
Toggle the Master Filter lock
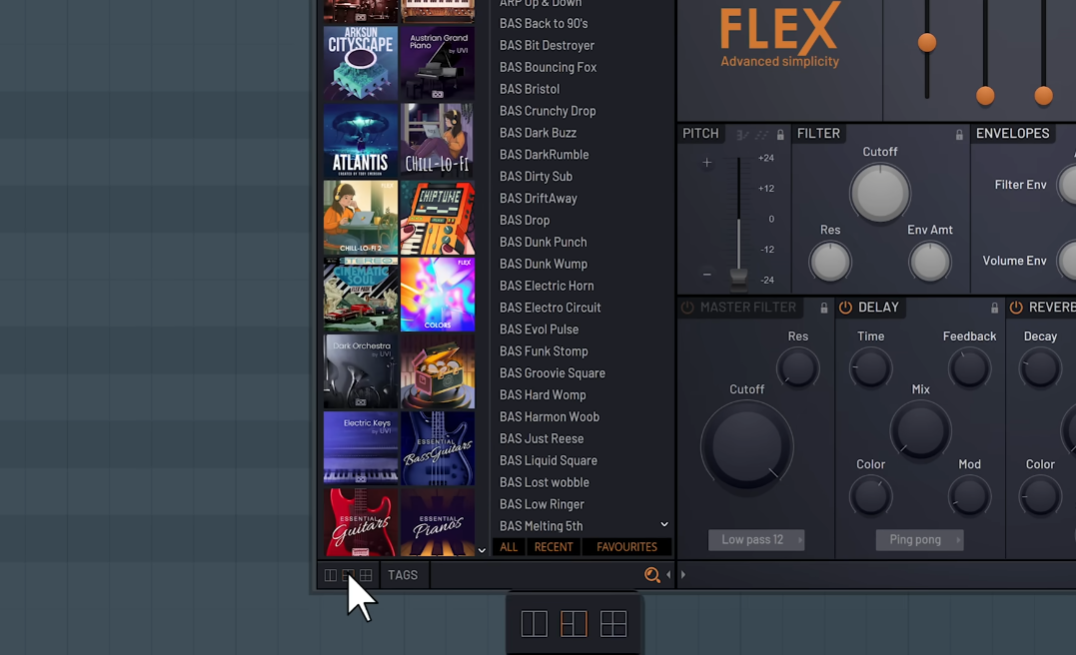[x=824, y=308]
